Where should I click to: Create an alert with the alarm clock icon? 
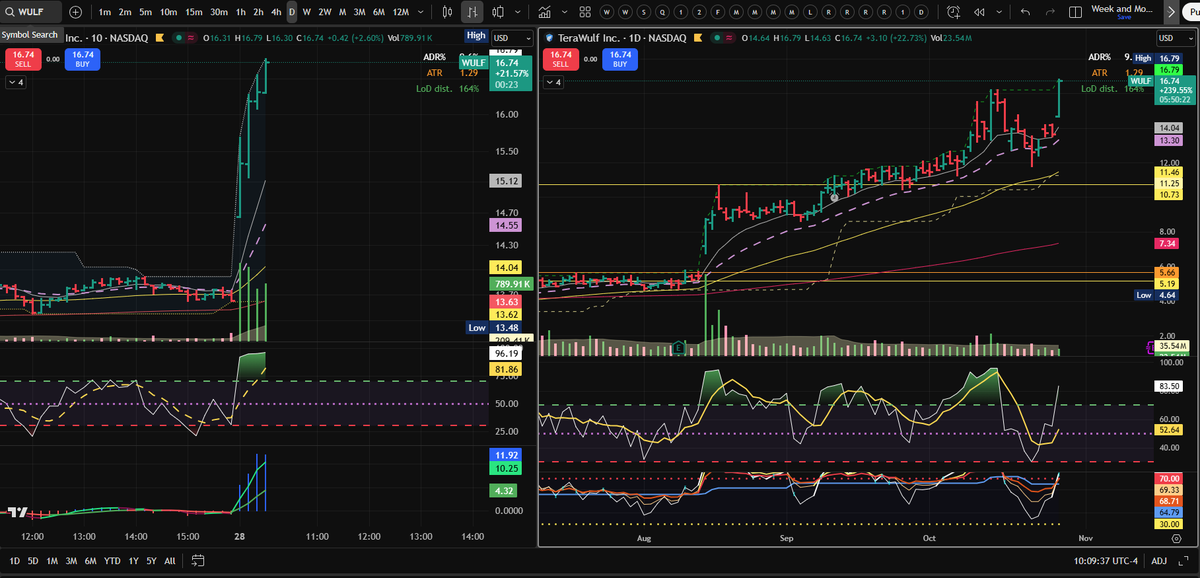[x=953, y=12]
